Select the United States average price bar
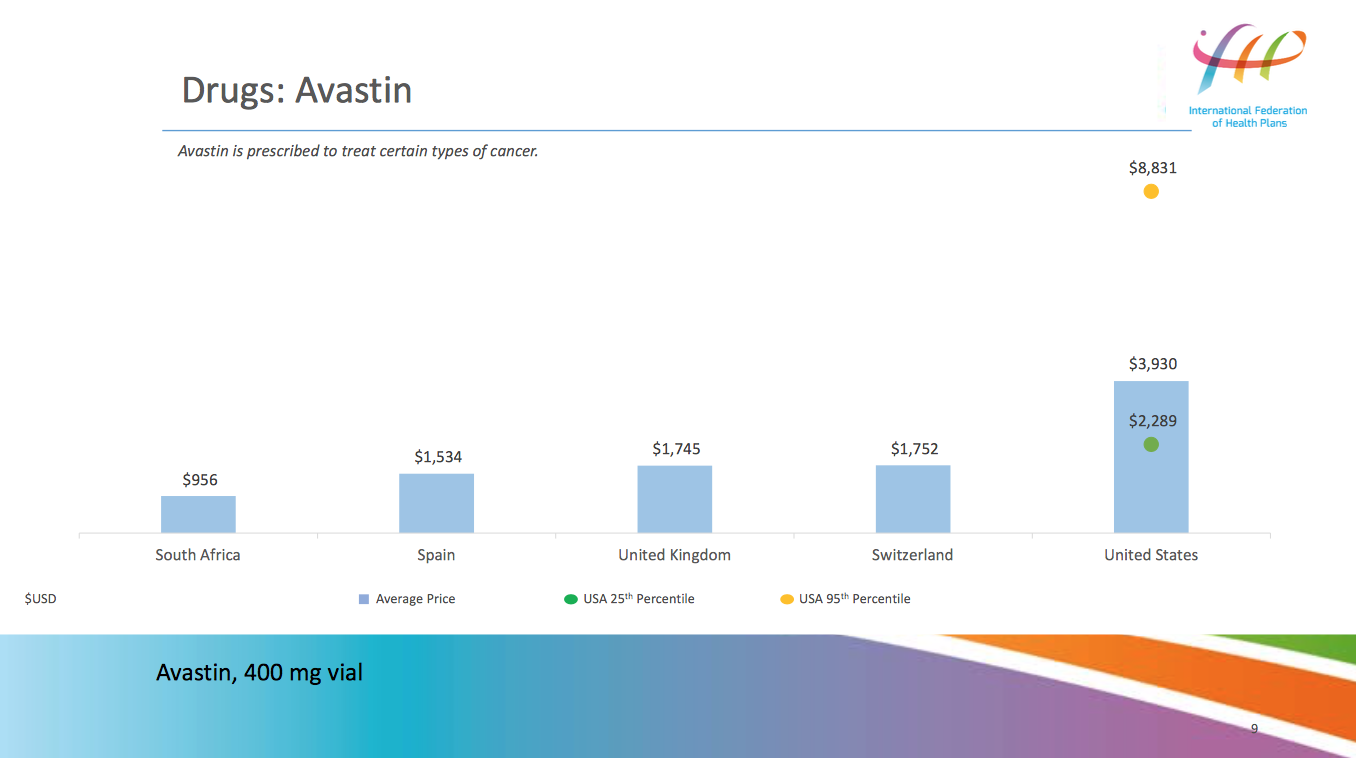 tap(1151, 457)
